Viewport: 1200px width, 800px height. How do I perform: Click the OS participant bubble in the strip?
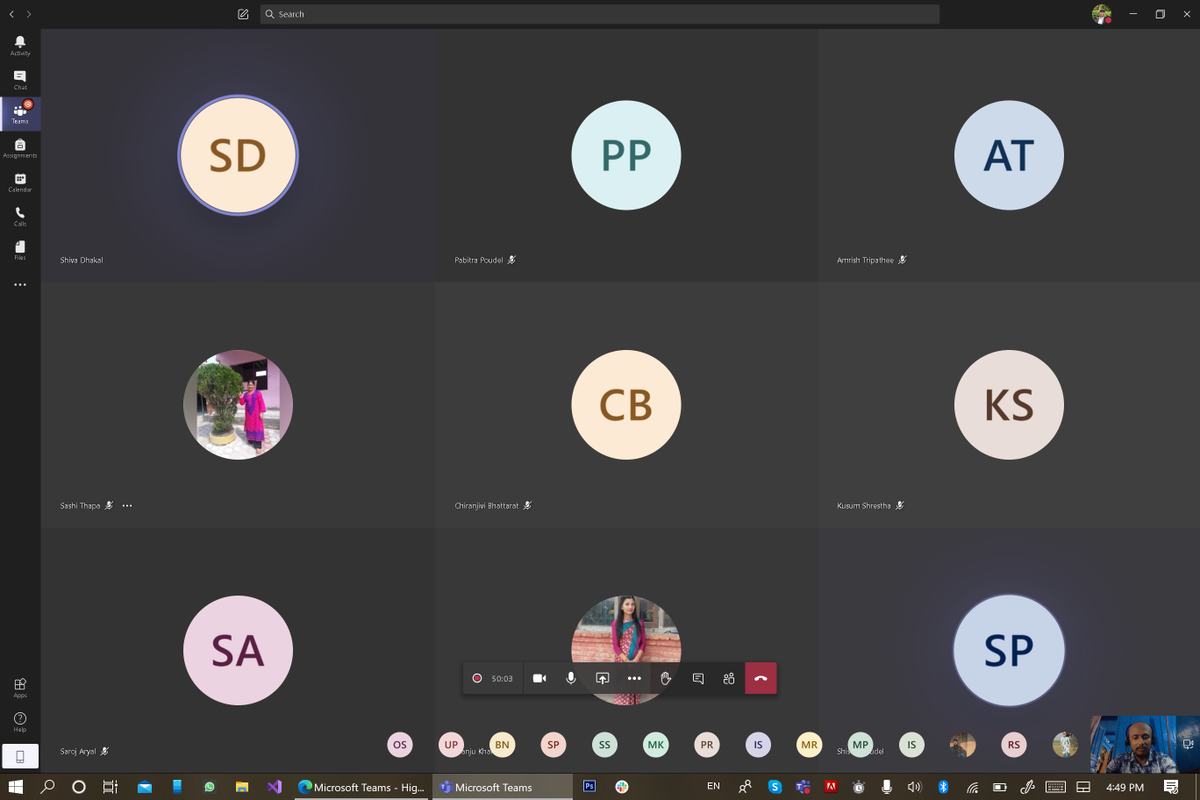tap(400, 744)
